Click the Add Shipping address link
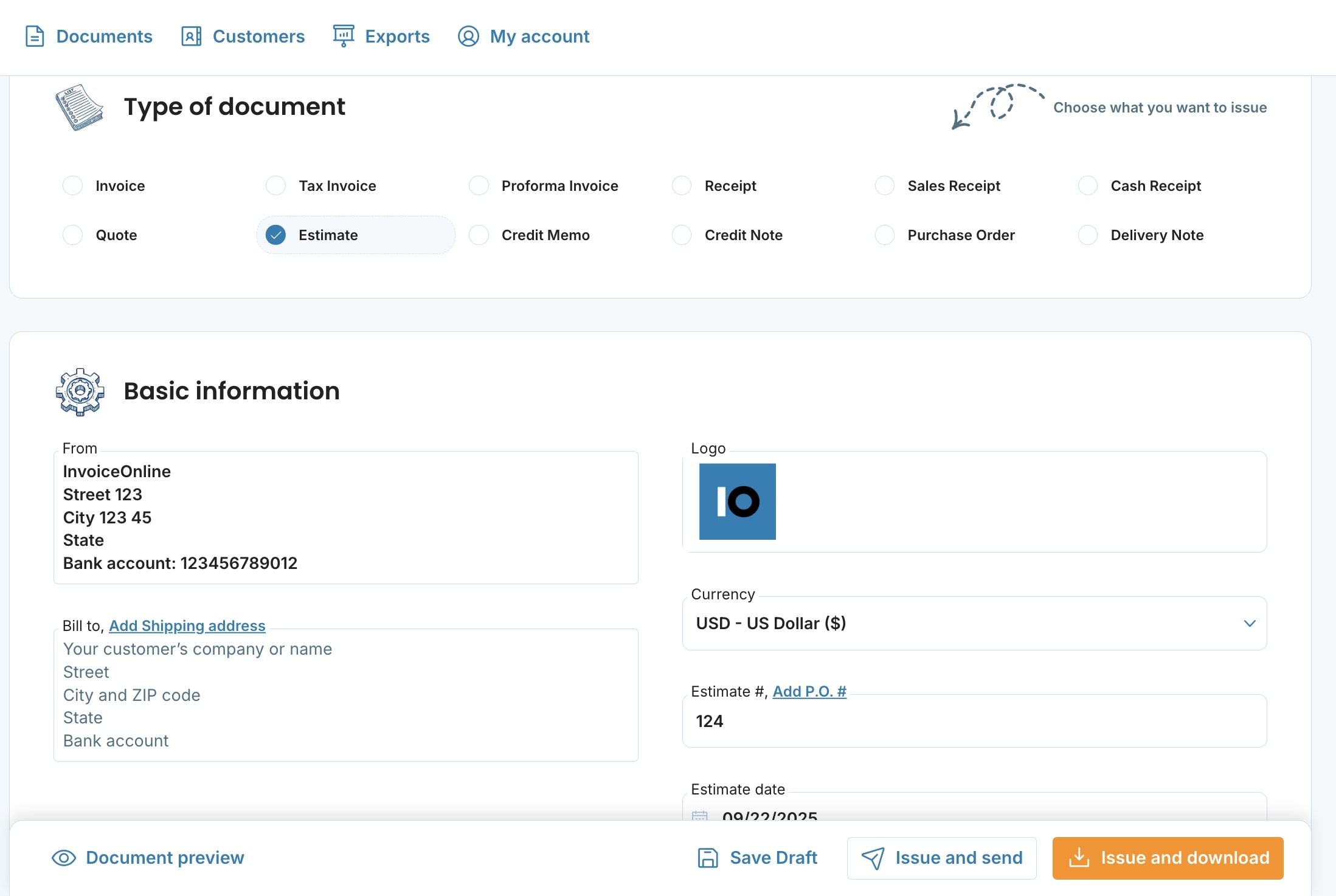Viewport: 1336px width, 896px height. click(x=187, y=625)
